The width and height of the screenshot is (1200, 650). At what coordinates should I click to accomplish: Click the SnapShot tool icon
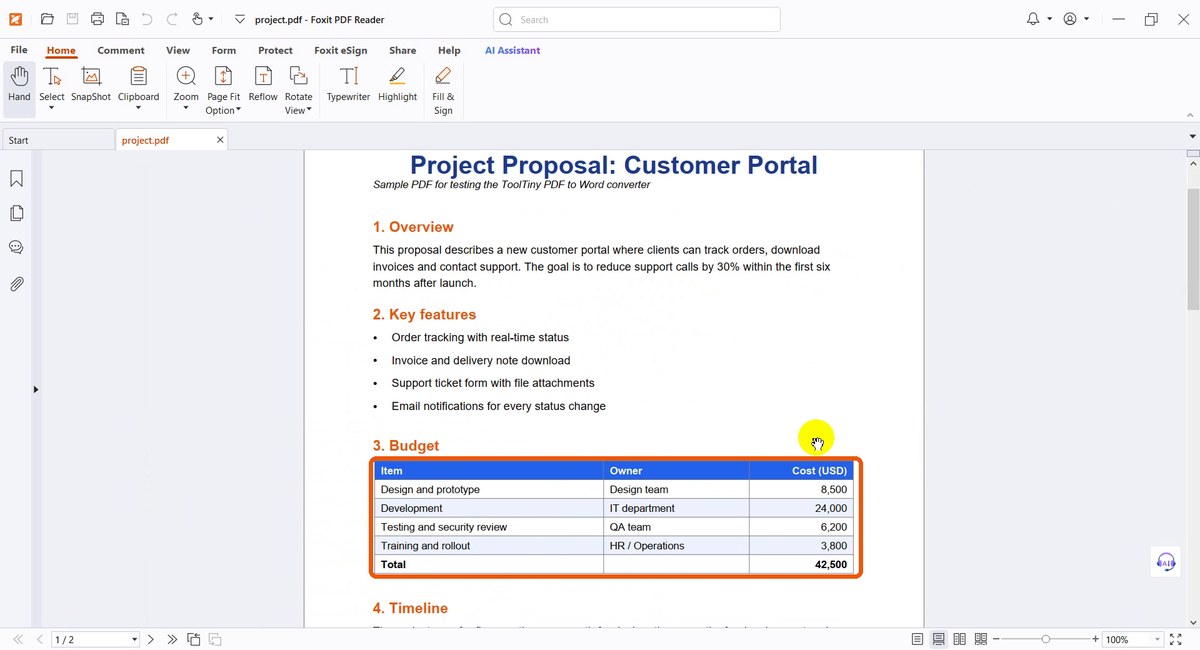[x=91, y=84]
